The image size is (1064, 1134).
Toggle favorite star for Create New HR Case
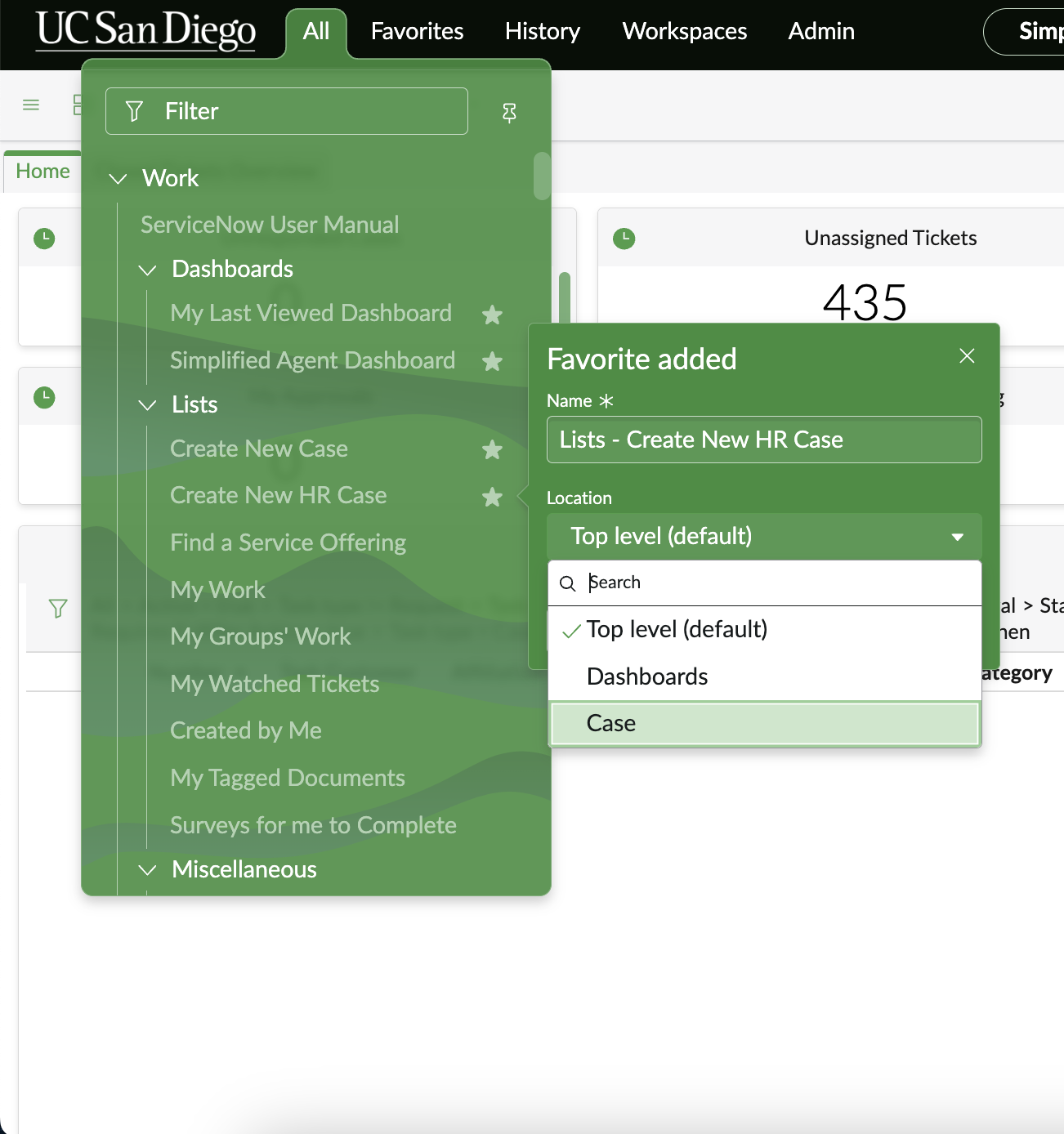492,497
